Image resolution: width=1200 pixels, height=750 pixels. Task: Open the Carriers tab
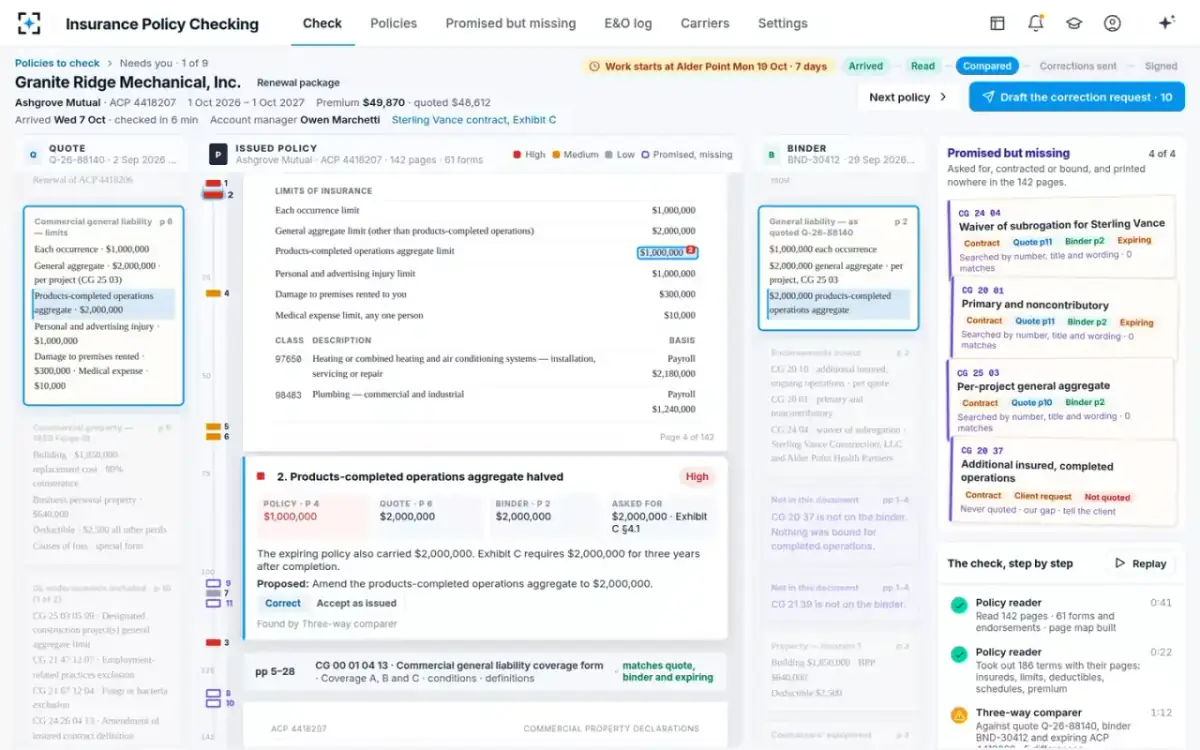[x=705, y=23]
